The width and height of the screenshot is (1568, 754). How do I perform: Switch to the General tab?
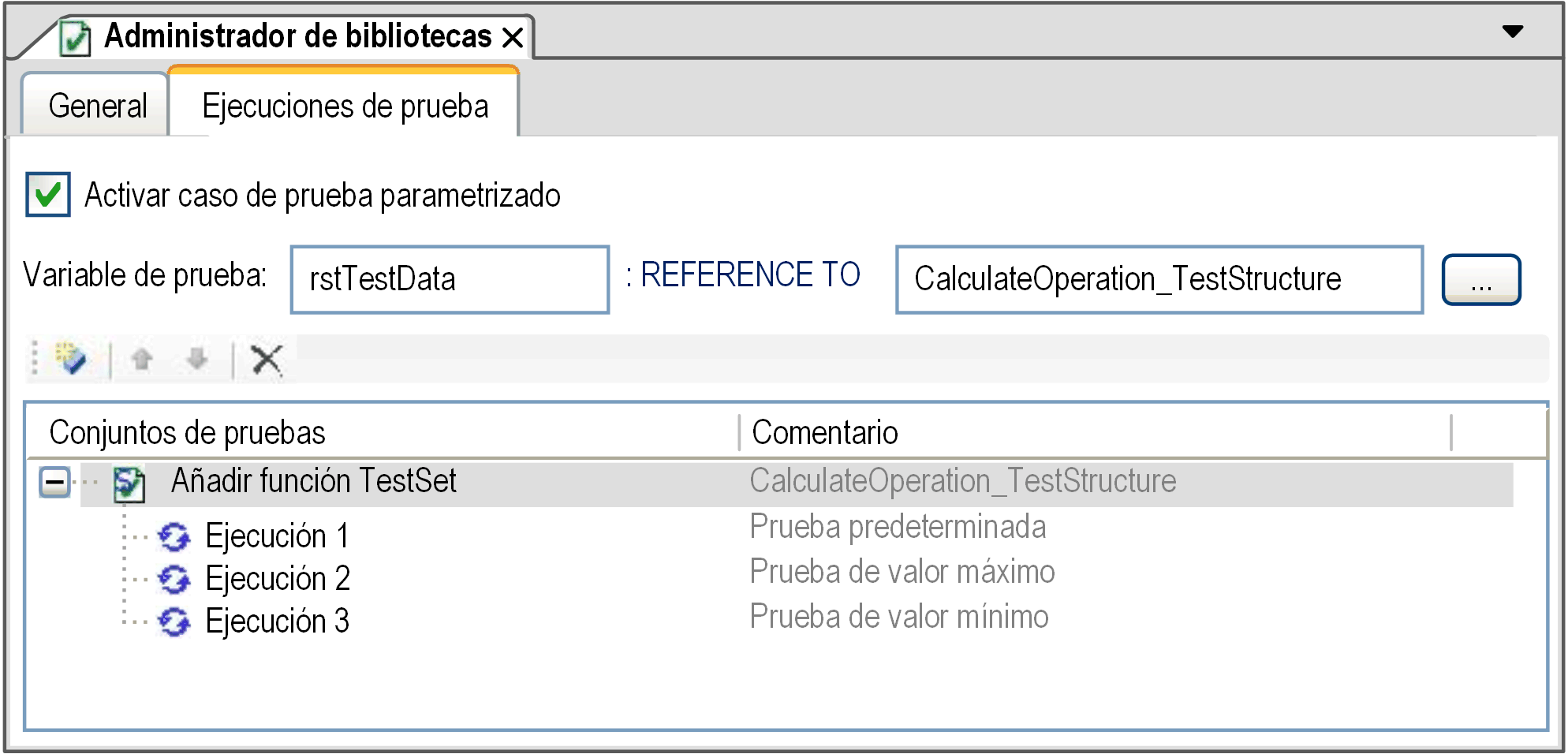coord(96,105)
